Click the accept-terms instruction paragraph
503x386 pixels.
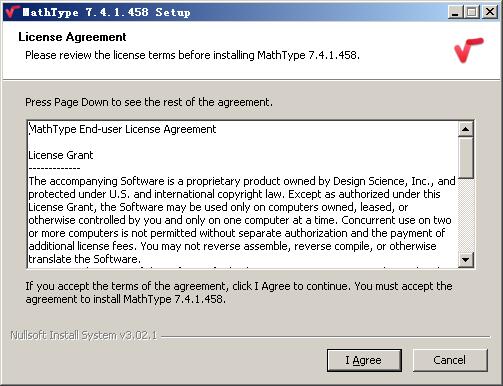(239, 292)
